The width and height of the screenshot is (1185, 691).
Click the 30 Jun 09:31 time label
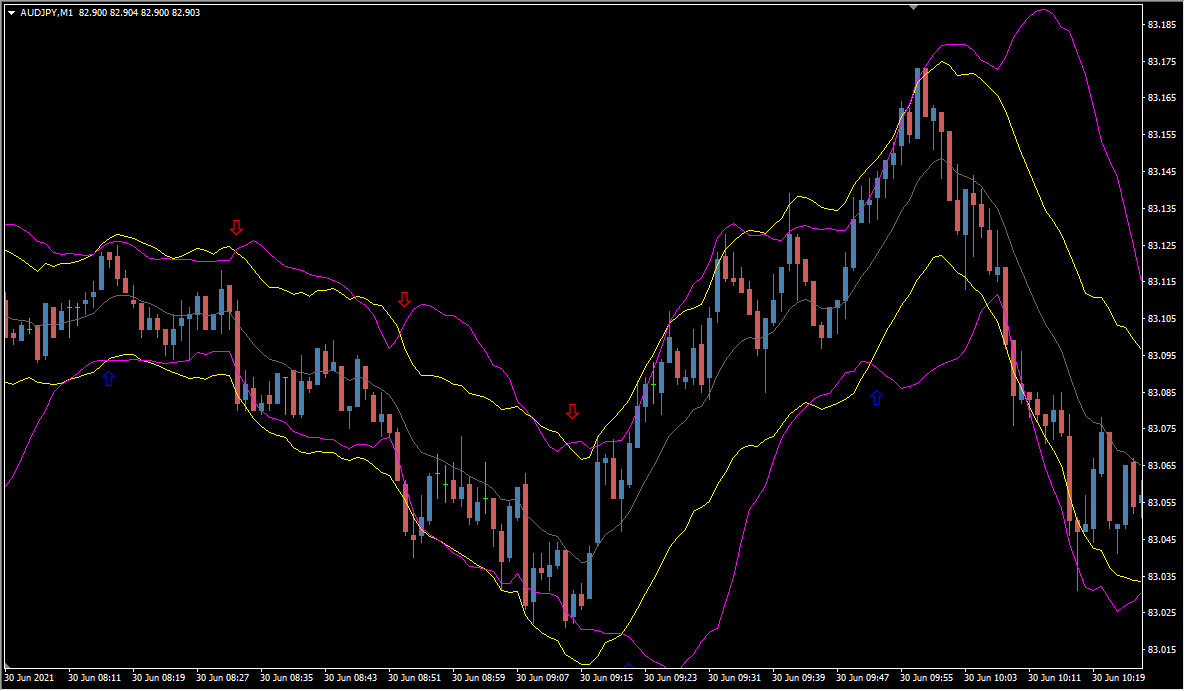735,678
